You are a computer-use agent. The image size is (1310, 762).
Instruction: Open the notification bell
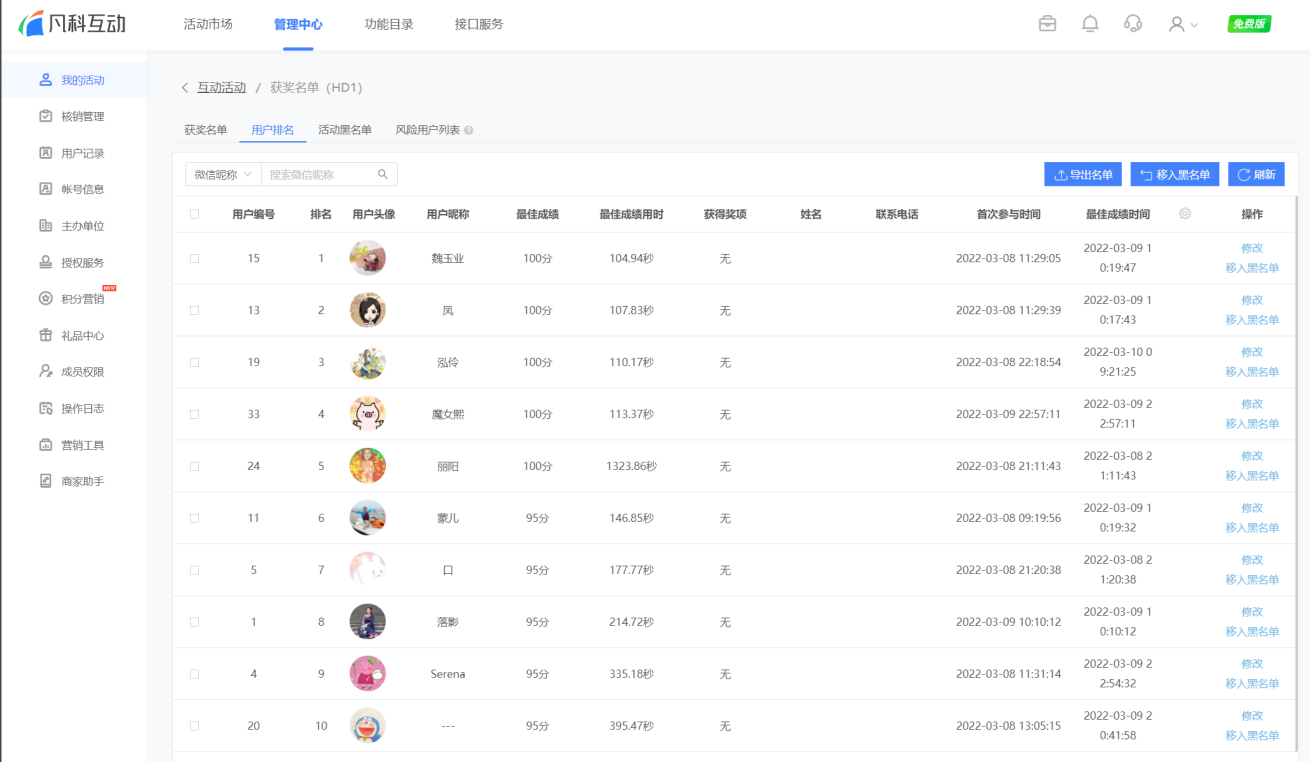coord(1090,24)
